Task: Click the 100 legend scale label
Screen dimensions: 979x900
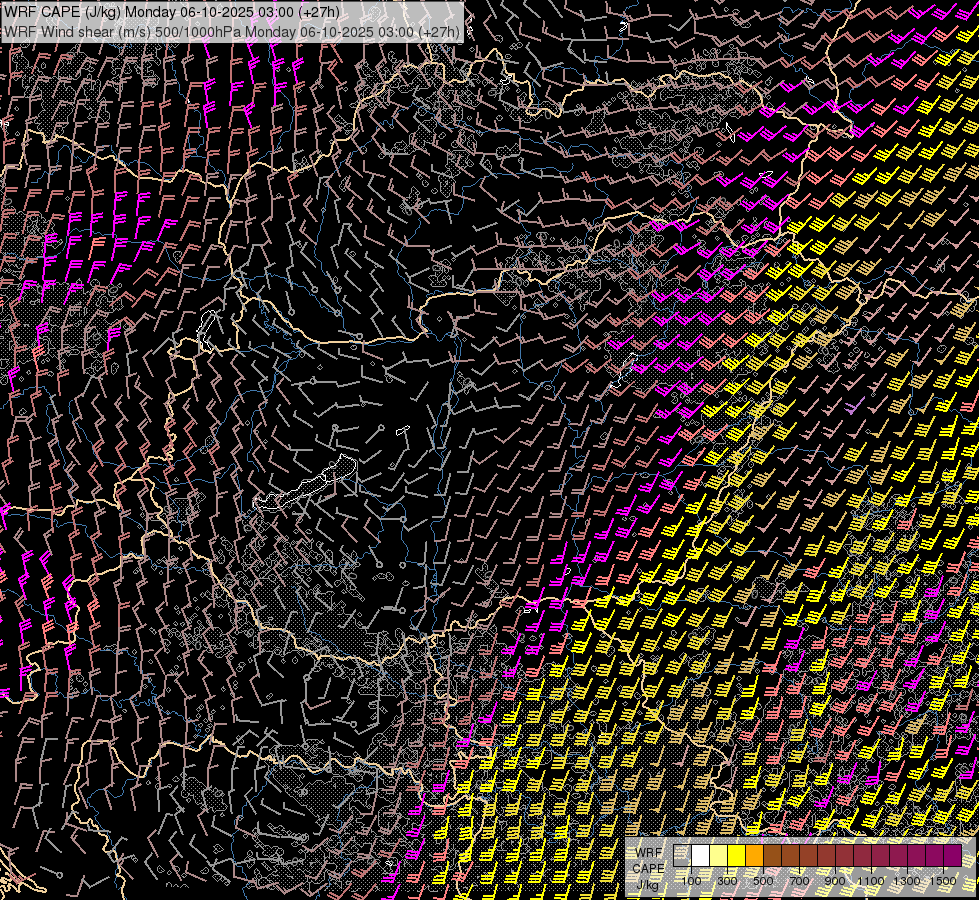Action: (x=691, y=881)
